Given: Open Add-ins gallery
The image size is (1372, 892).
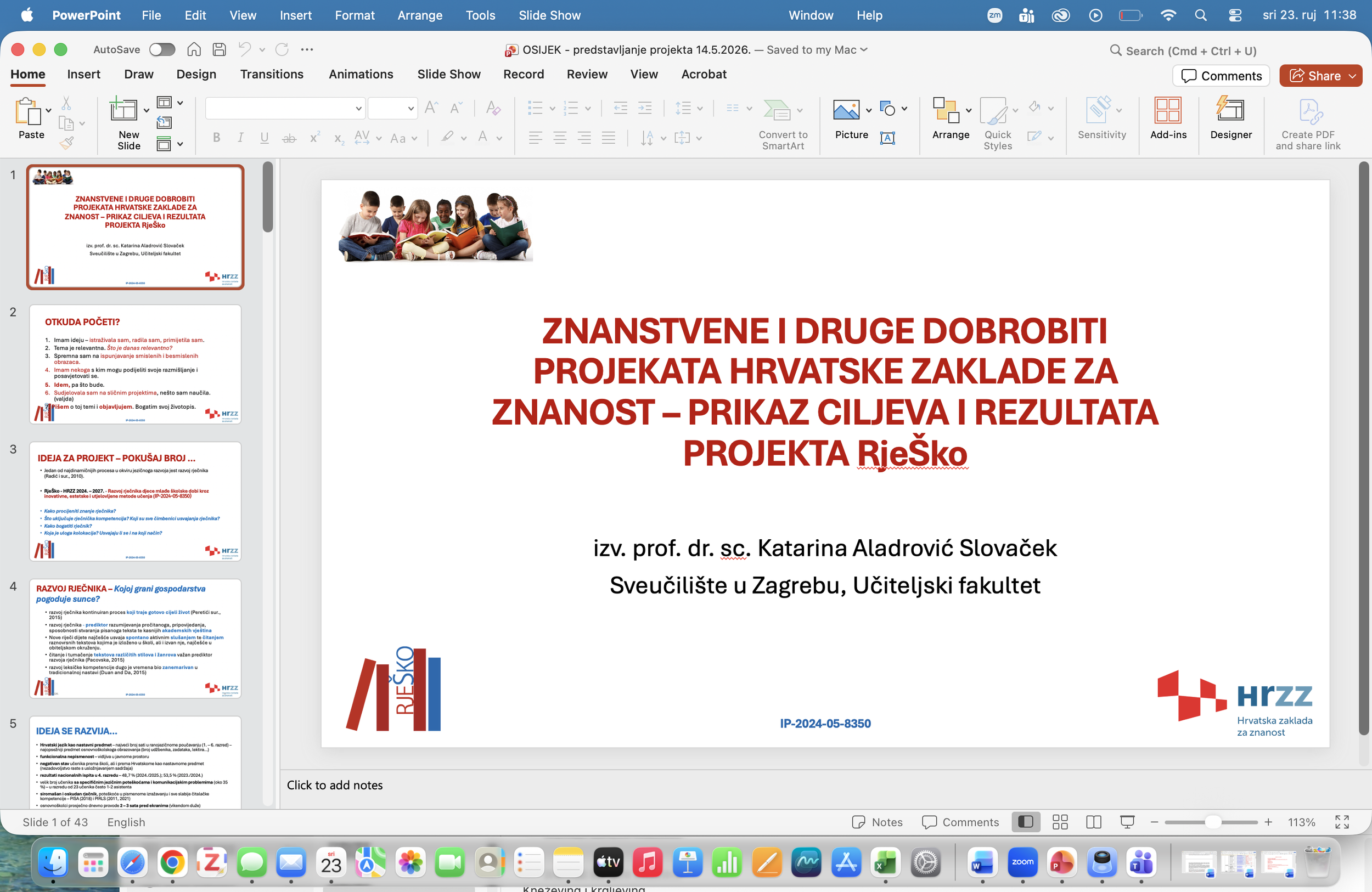Looking at the screenshot, I should (1168, 118).
